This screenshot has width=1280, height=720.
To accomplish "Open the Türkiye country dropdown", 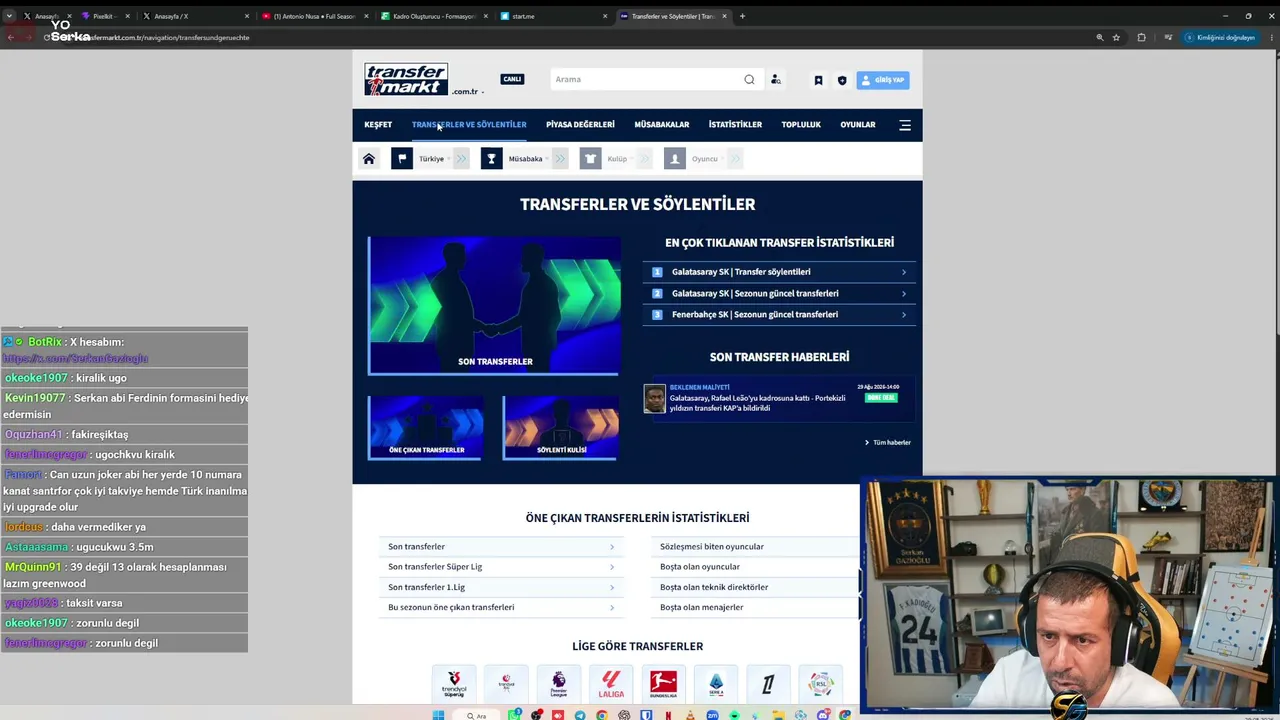I will click(x=435, y=159).
